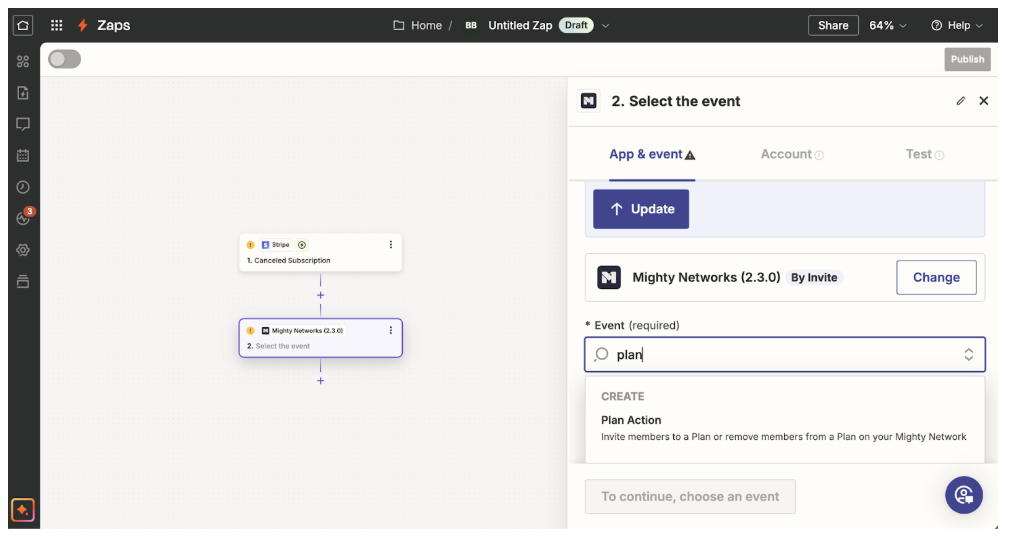
Task: Launch the AI assistant sparkle button
Action: [x=23, y=510]
